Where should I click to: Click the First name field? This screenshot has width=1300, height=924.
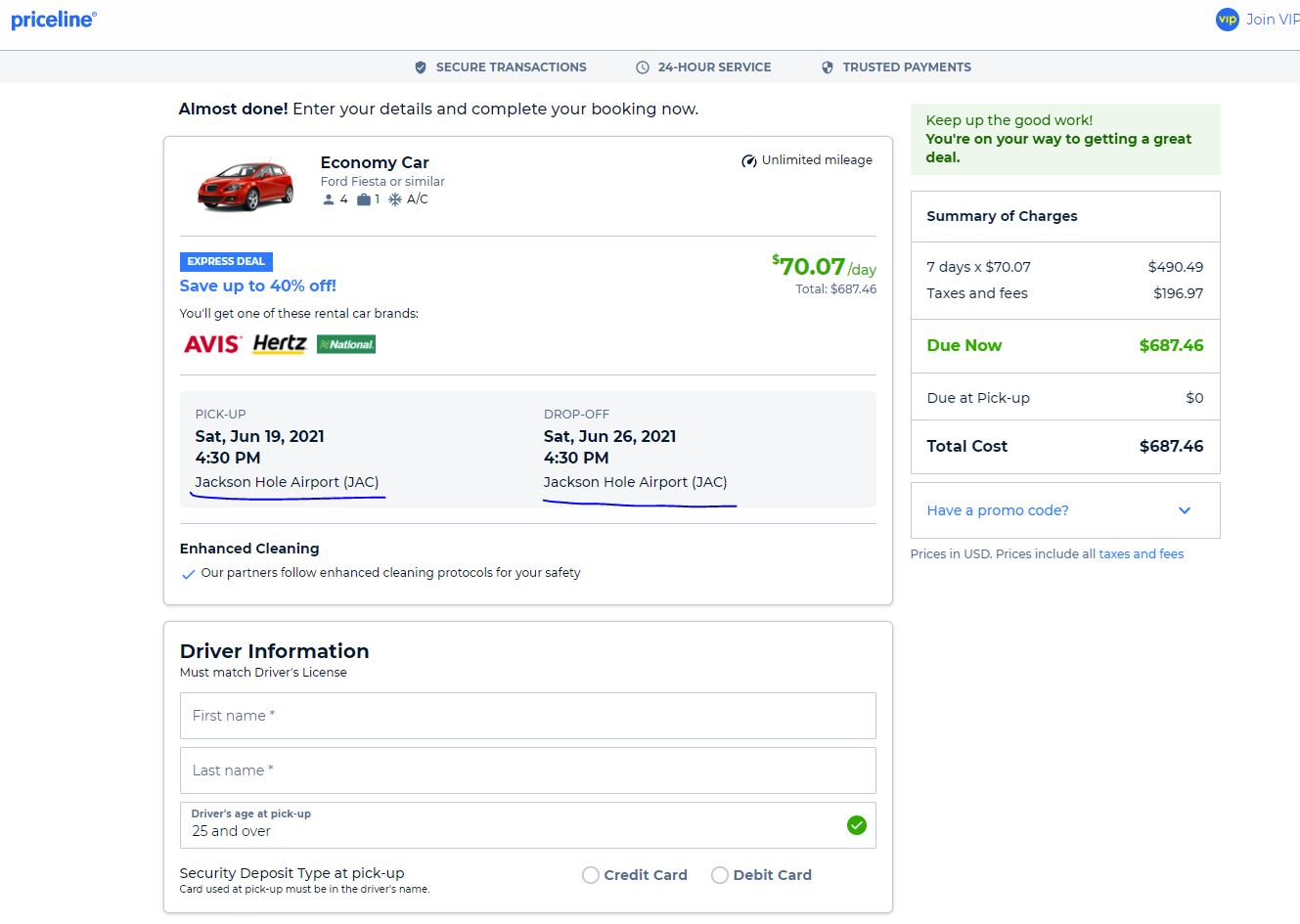click(527, 716)
